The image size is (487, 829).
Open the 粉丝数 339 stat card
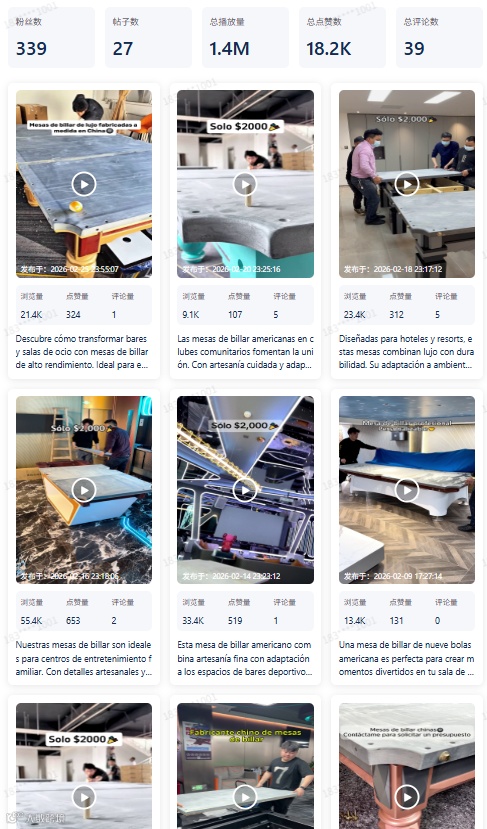tap(51, 37)
